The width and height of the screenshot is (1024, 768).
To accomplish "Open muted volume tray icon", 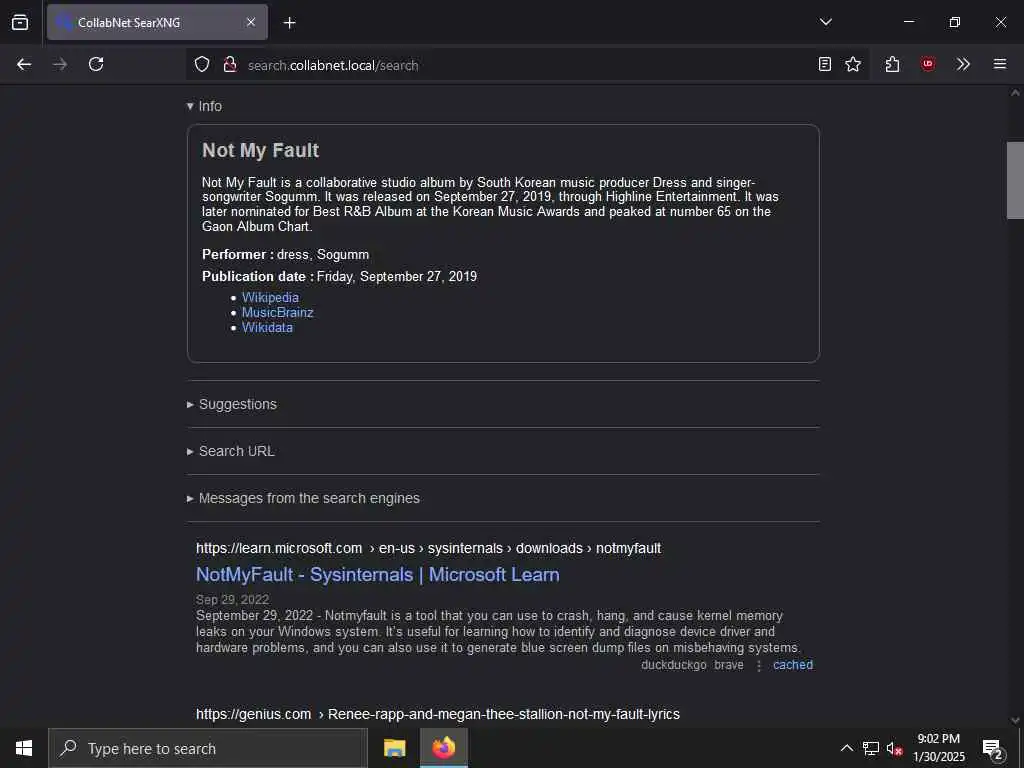I will point(894,748).
